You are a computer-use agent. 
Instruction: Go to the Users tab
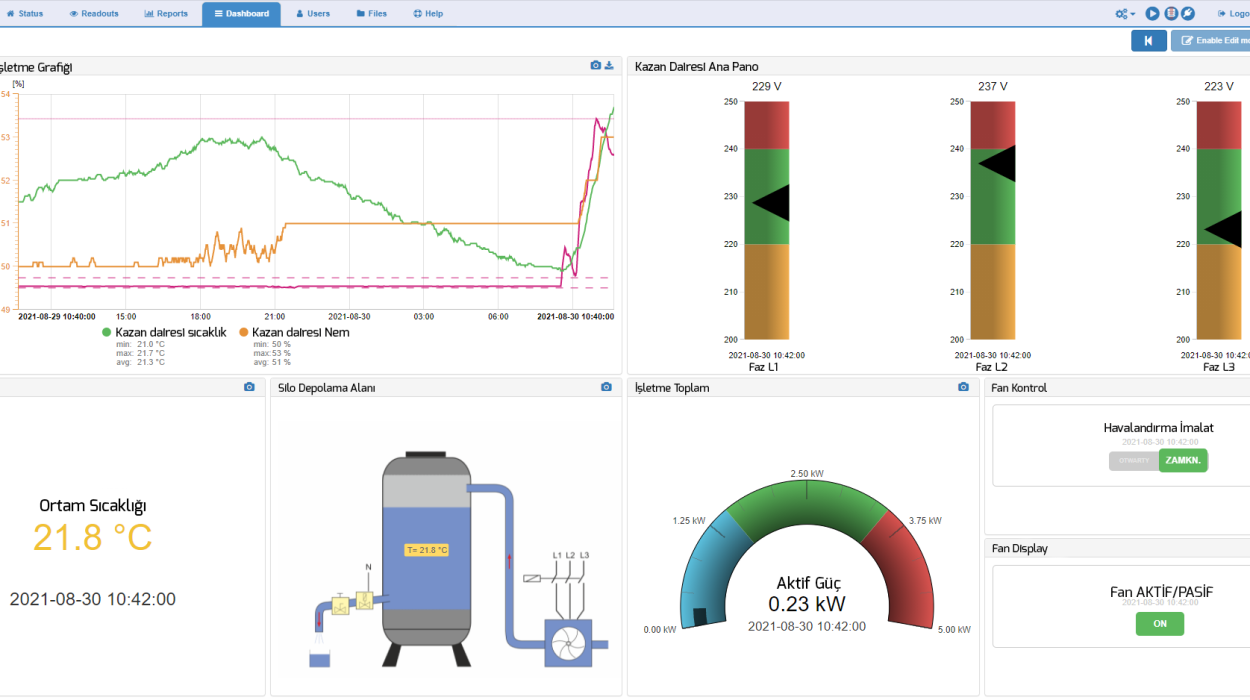tap(313, 14)
